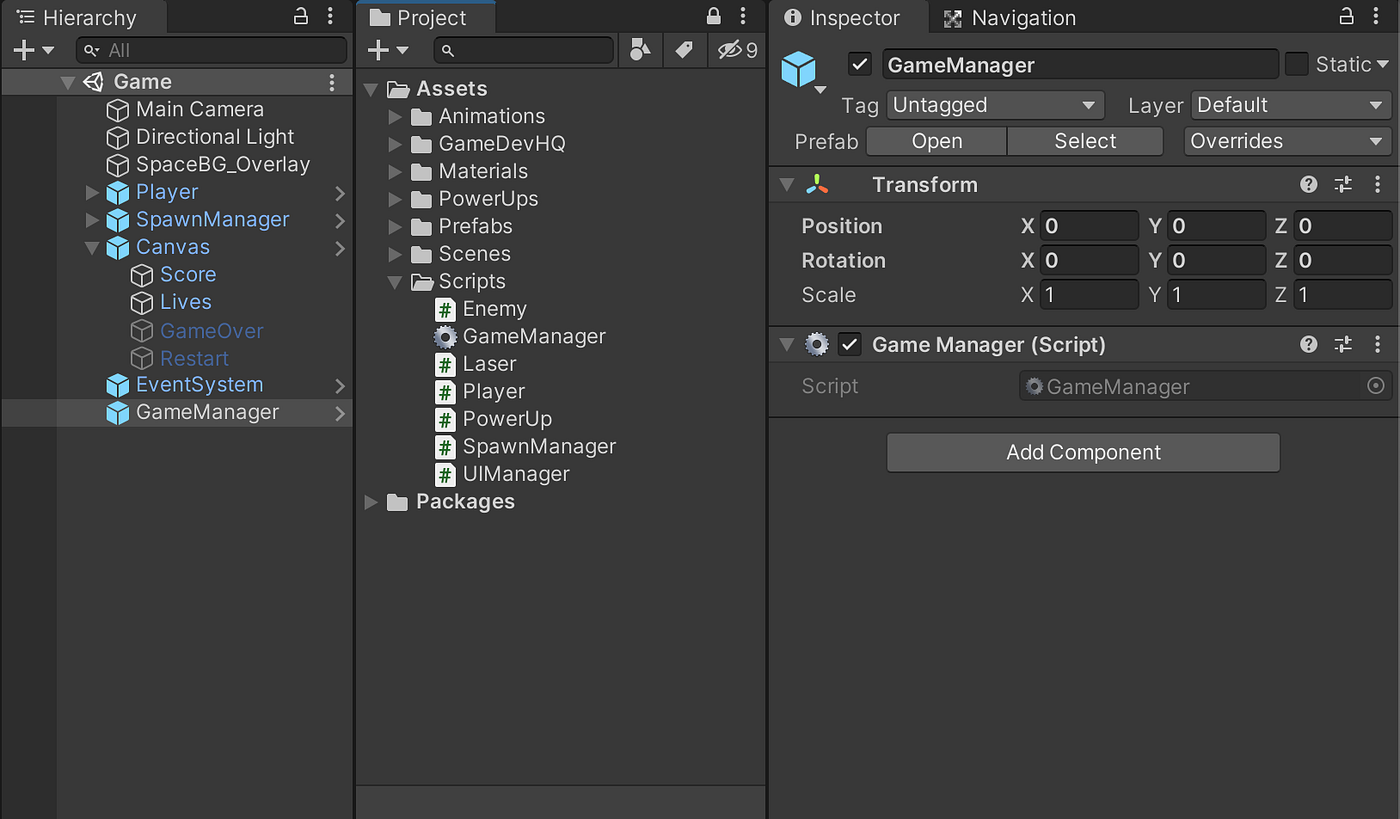This screenshot has width=1400, height=819.
Task: Open Transform help via question mark icon
Action: click(1308, 184)
